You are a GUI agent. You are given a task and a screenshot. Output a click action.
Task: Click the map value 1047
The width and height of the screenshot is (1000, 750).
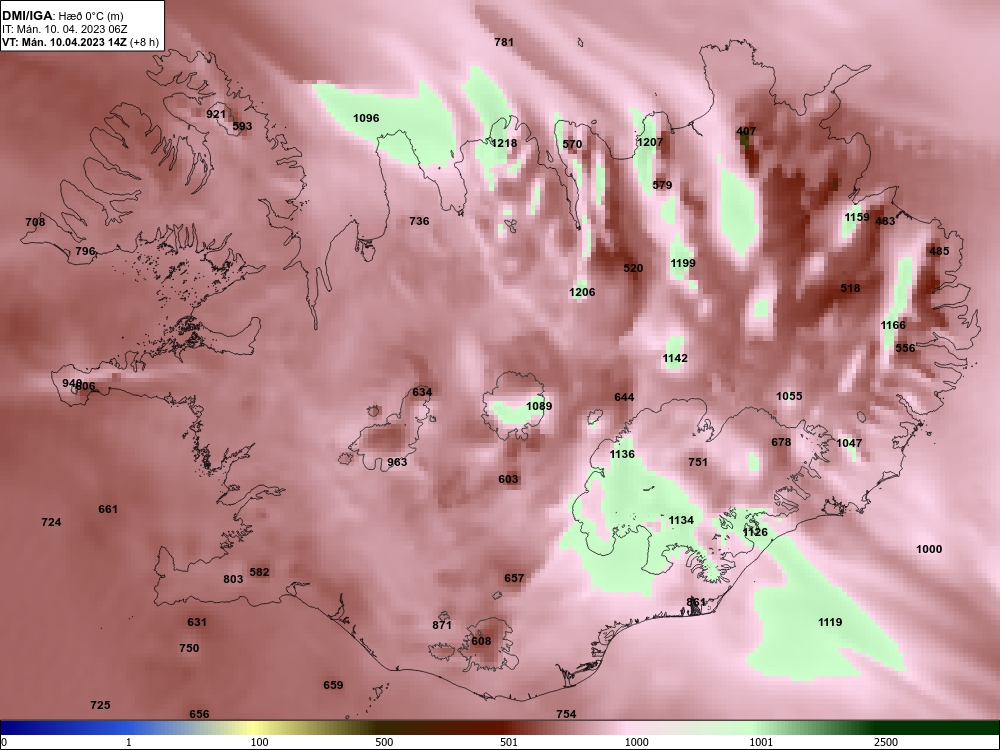click(x=849, y=443)
